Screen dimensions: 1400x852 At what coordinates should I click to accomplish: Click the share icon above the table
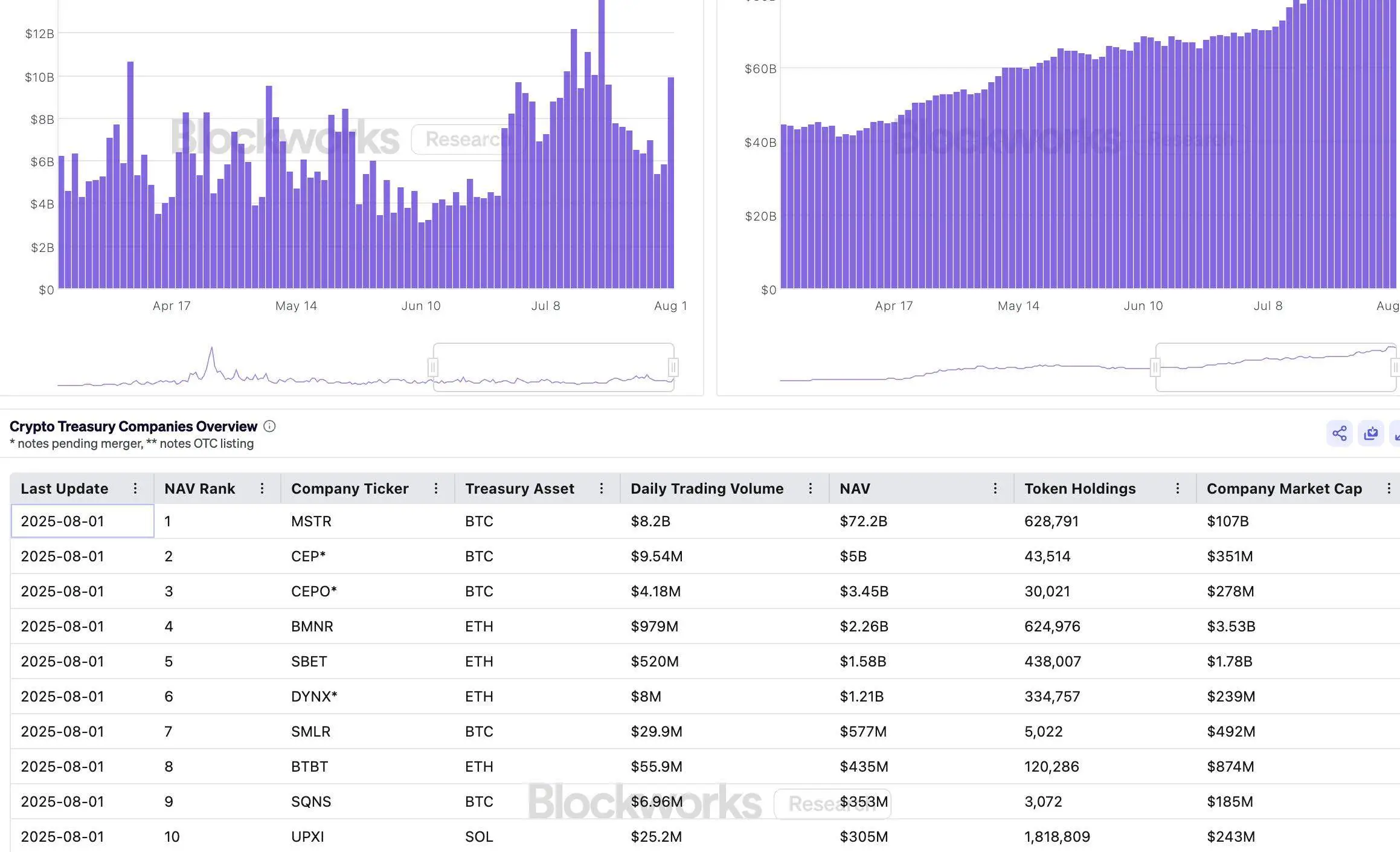1339,433
